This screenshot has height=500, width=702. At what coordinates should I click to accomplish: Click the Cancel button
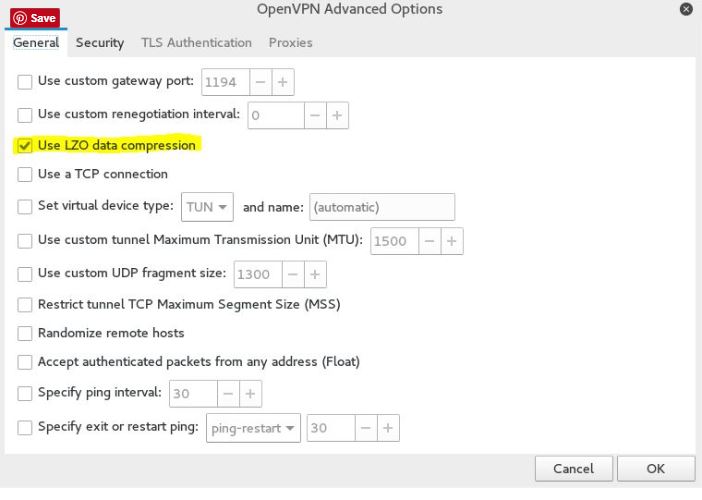pyautogui.click(x=574, y=469)
